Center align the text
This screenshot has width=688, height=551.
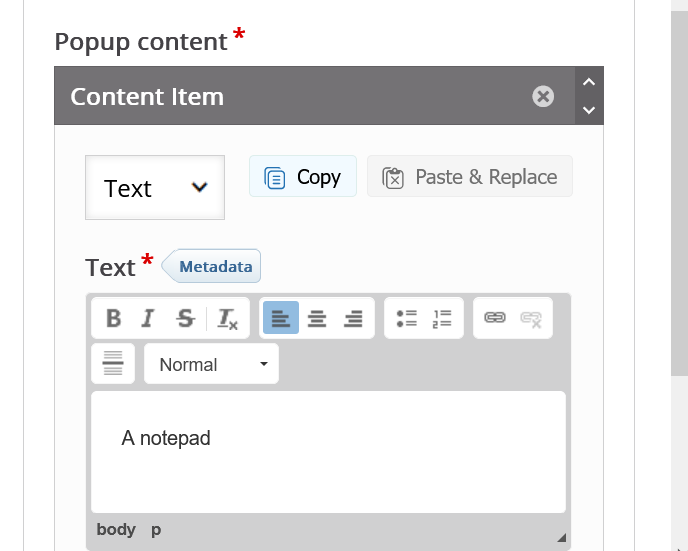[x=317, y=318]
